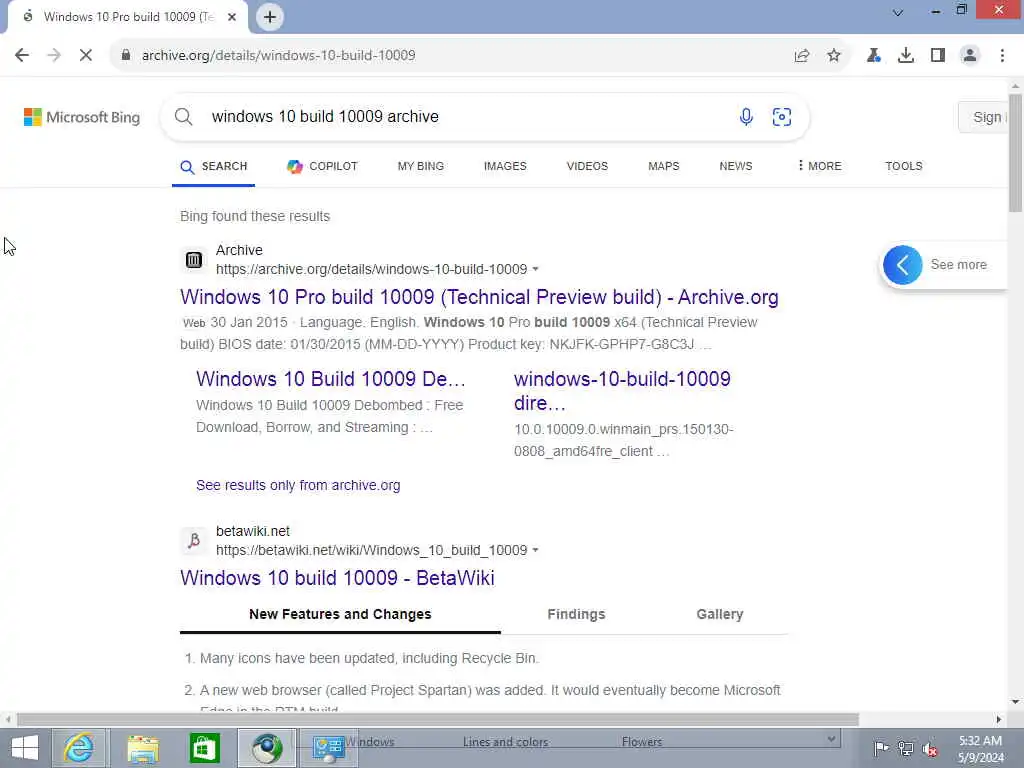Close the Windows 10 Pro build tab
Viewport: 1024px width, 768px height.
[232, 17]
